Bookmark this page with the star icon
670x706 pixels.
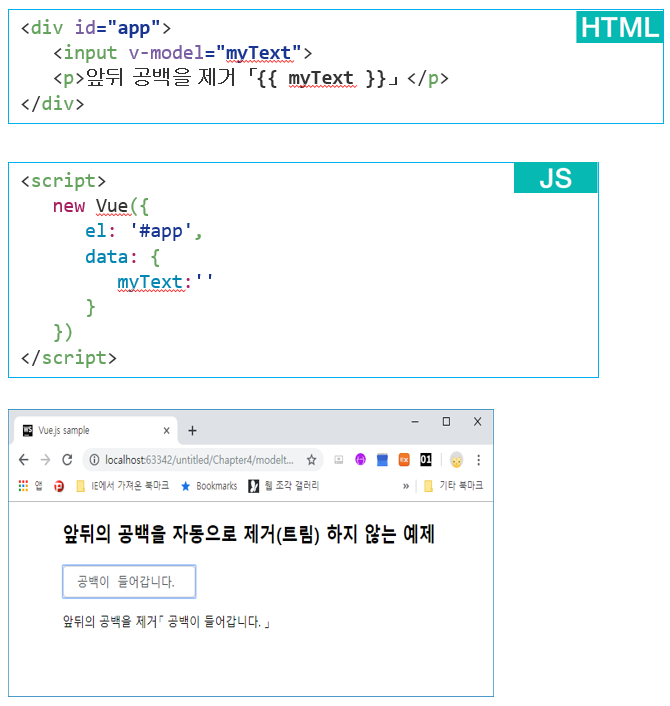311,460
